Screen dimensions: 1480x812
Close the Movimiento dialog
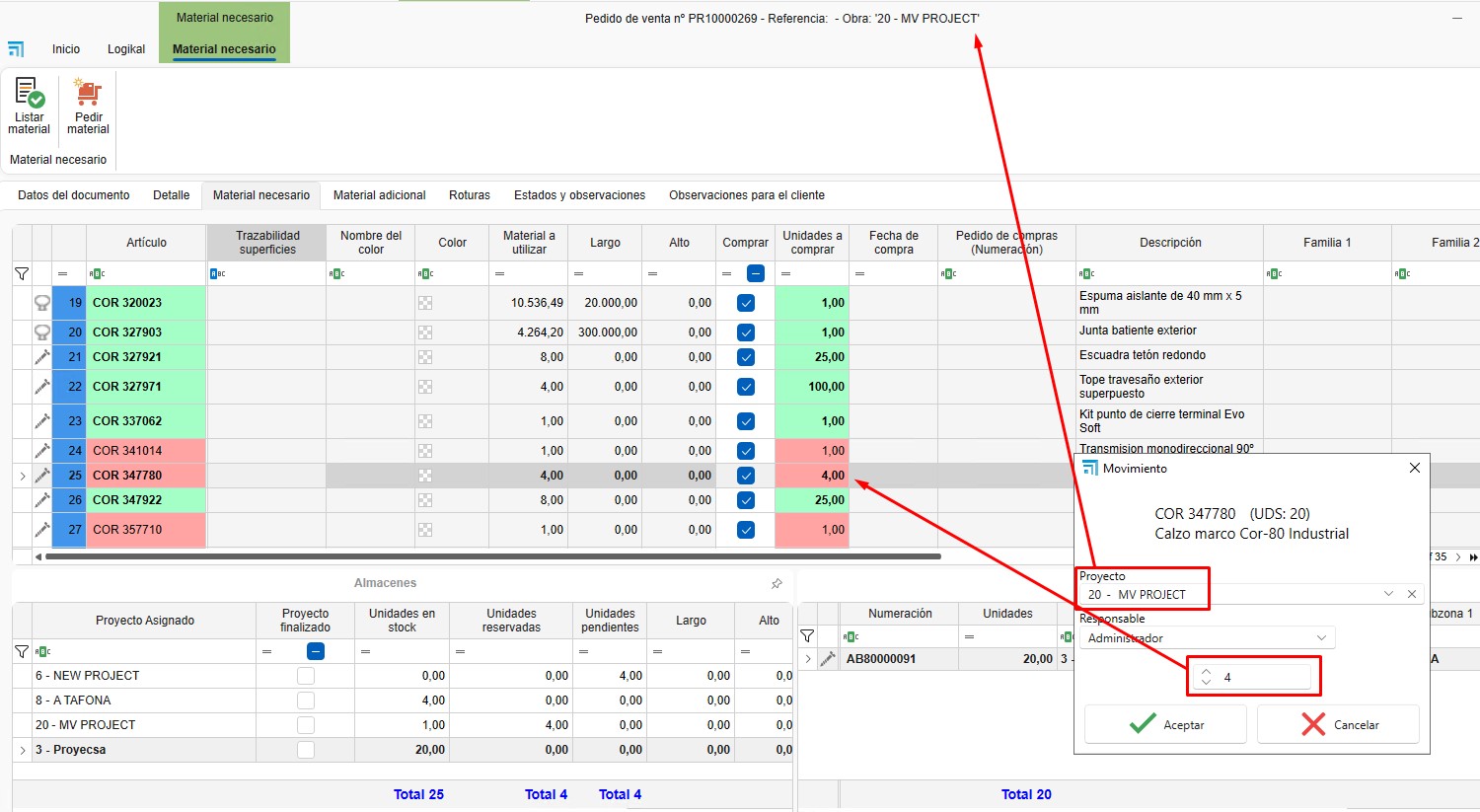(1415, 468)
